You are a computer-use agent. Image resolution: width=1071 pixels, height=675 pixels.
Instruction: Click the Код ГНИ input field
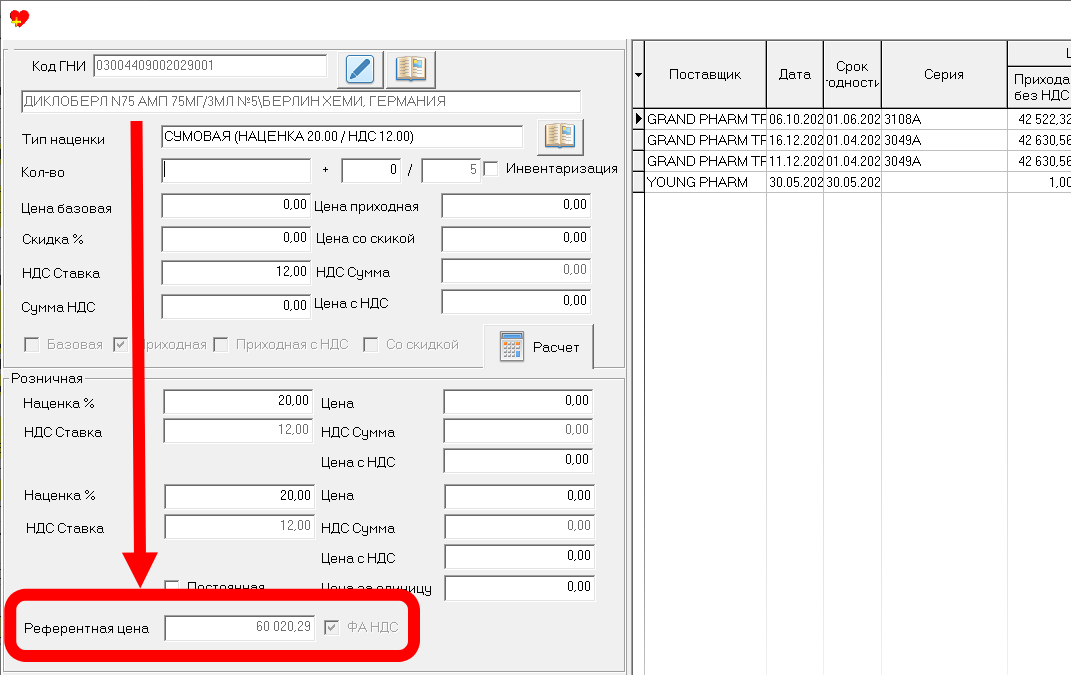[210, 66]
